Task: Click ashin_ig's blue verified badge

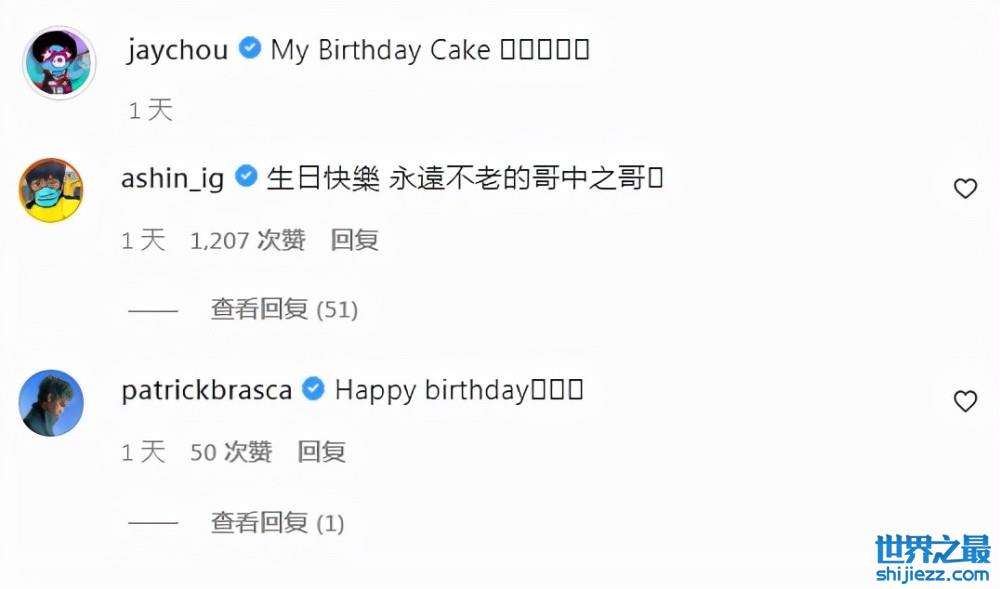Action: coord(246,176)
